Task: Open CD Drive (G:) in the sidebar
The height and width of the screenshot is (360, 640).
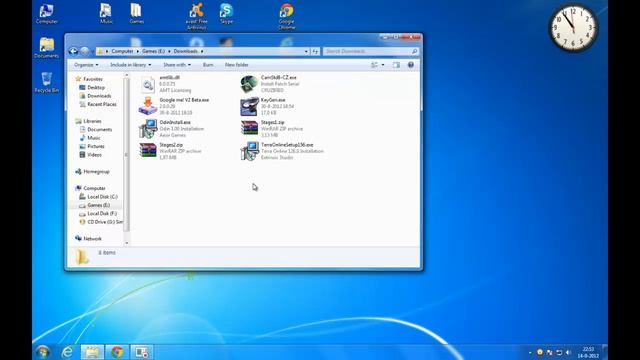Action: point(105,222)
